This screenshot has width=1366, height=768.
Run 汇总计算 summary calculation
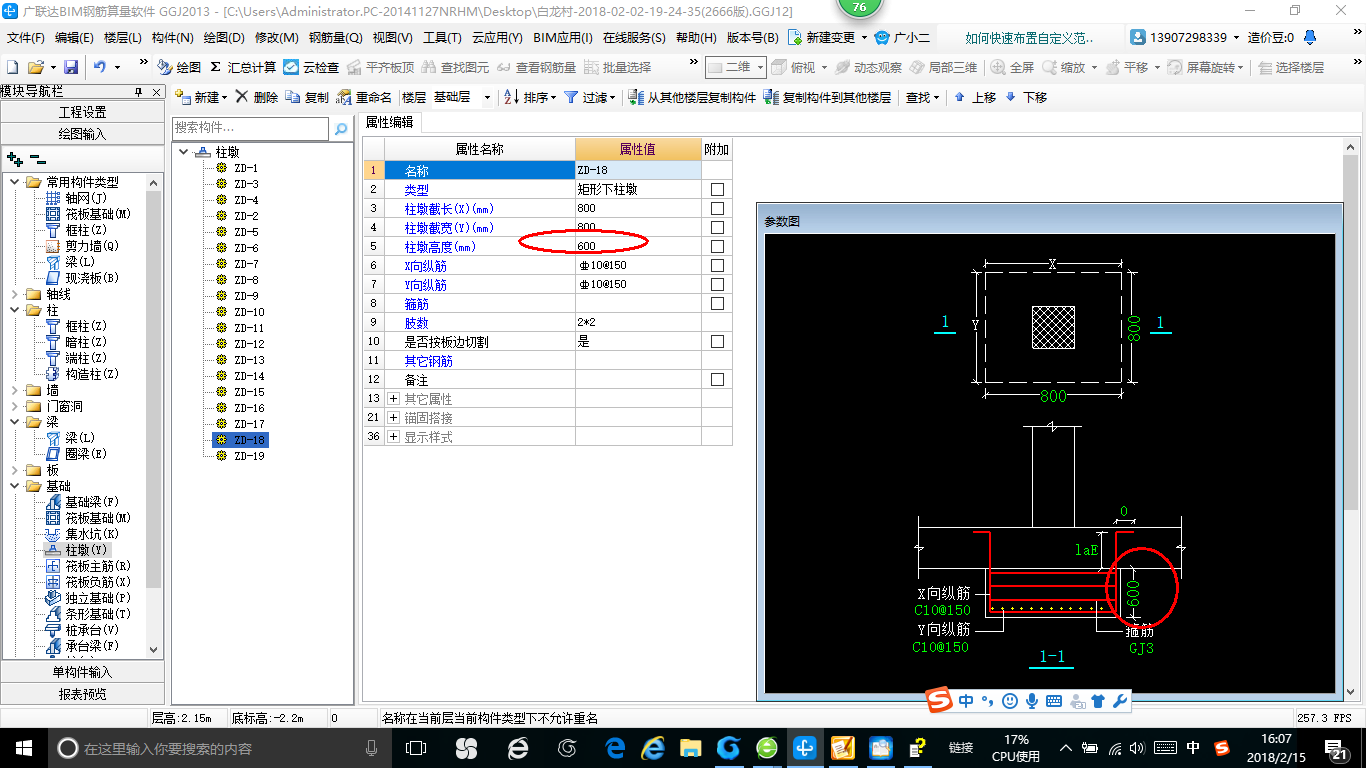pos(243,67)
